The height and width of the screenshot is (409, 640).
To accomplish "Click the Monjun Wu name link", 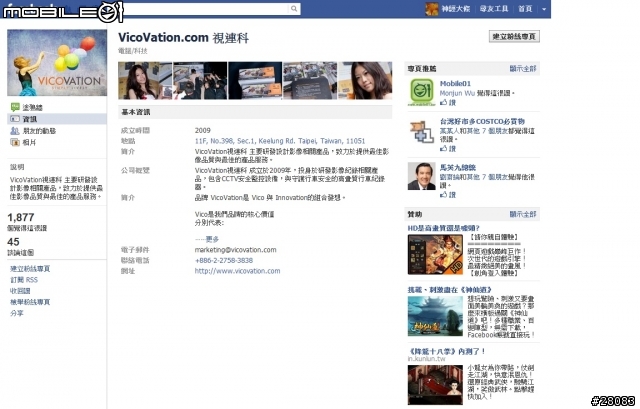I will [x=457, y=93].
